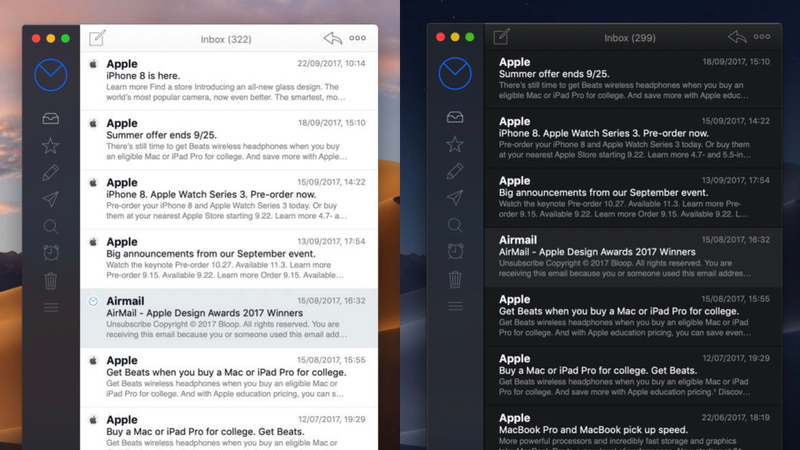
Task: Open Trash in the light sidebar
Action: click(x=51, y=281)
